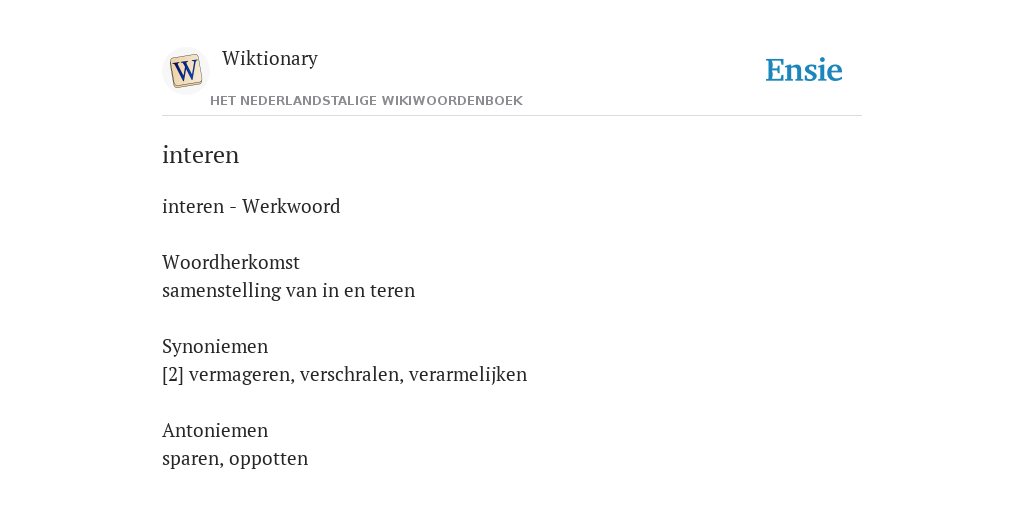Click the line interen - Werkwoord
1024x512 pixels.
tap(251, 206)
